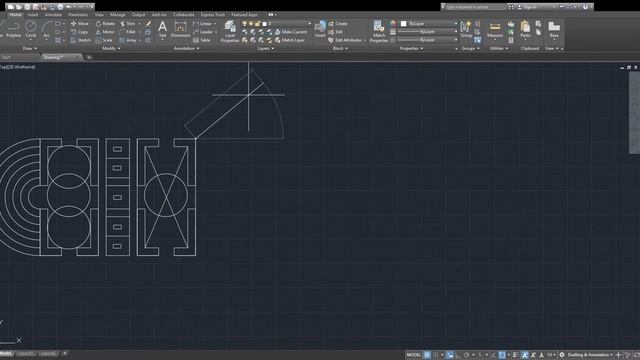Expand the Properties panel

pos(411,49)
